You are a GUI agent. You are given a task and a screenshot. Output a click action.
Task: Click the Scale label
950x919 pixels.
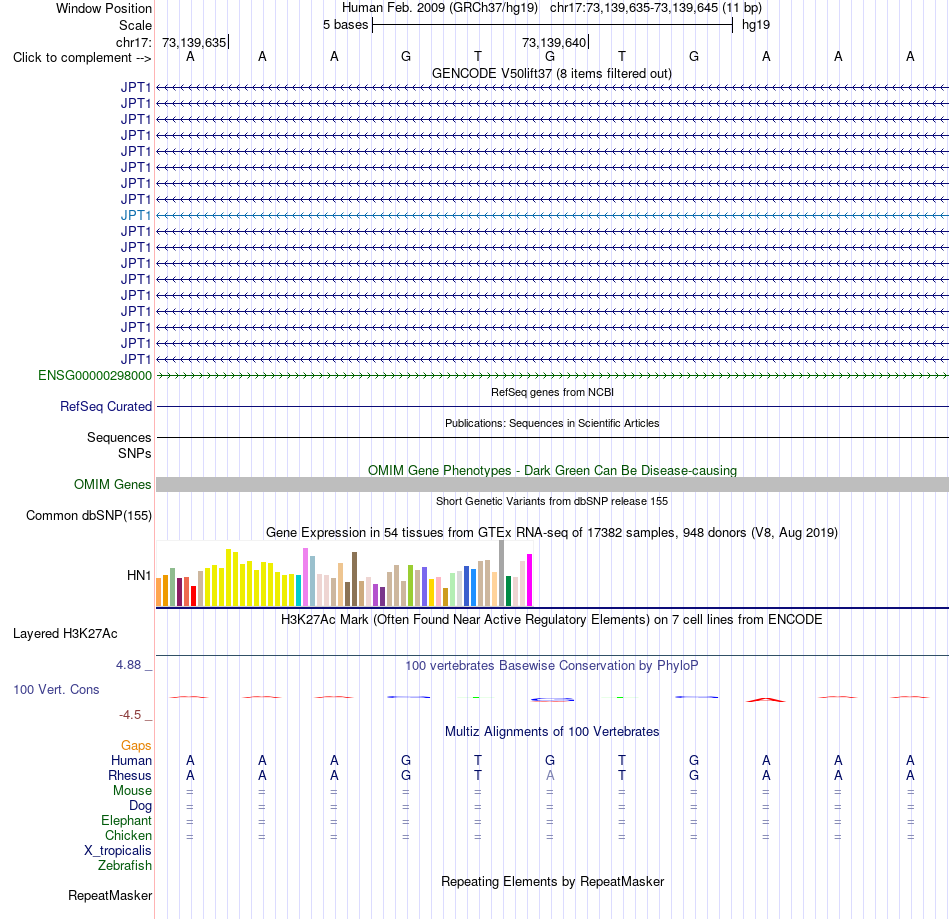pyautogui.click(x=135, y=25)
